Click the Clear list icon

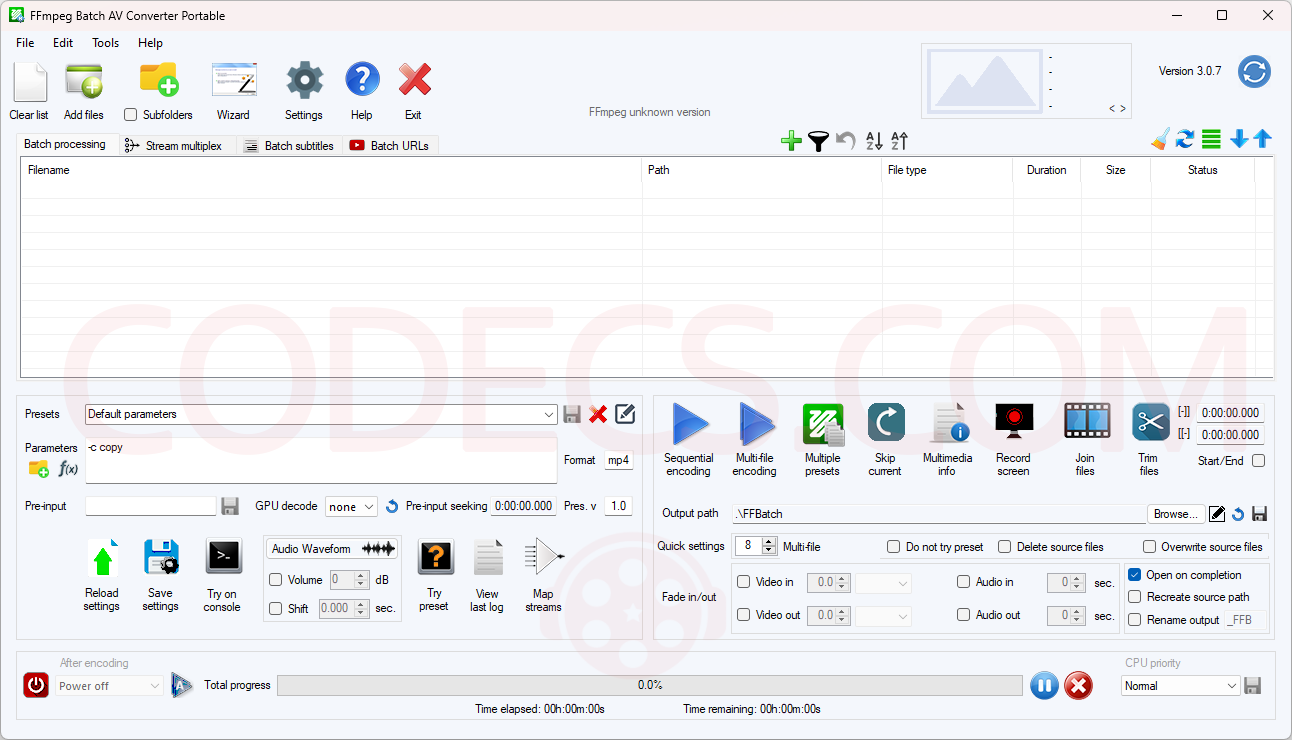pyautogui.click(x=29, y=81)
